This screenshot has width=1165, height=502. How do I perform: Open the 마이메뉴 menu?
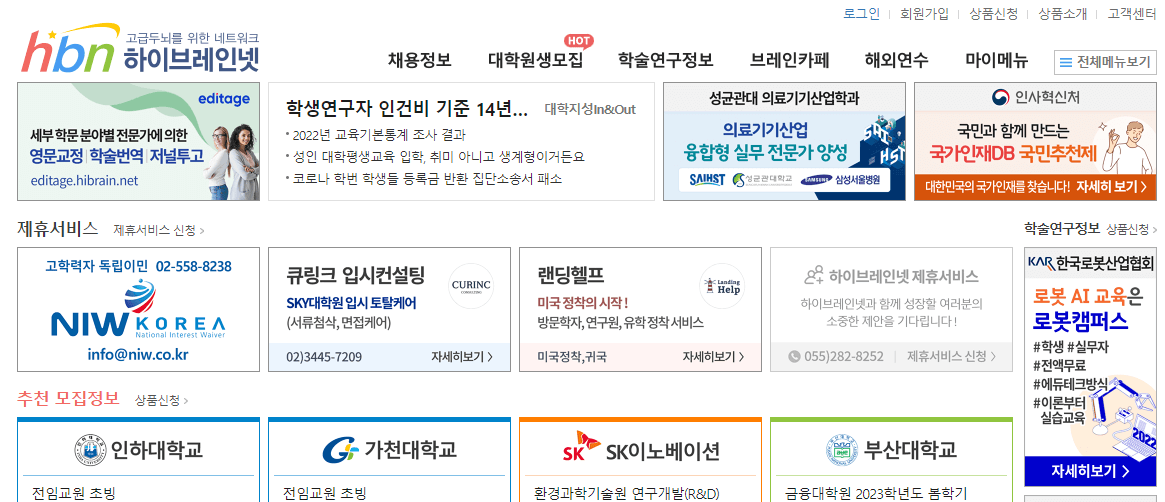coord(996,61)
